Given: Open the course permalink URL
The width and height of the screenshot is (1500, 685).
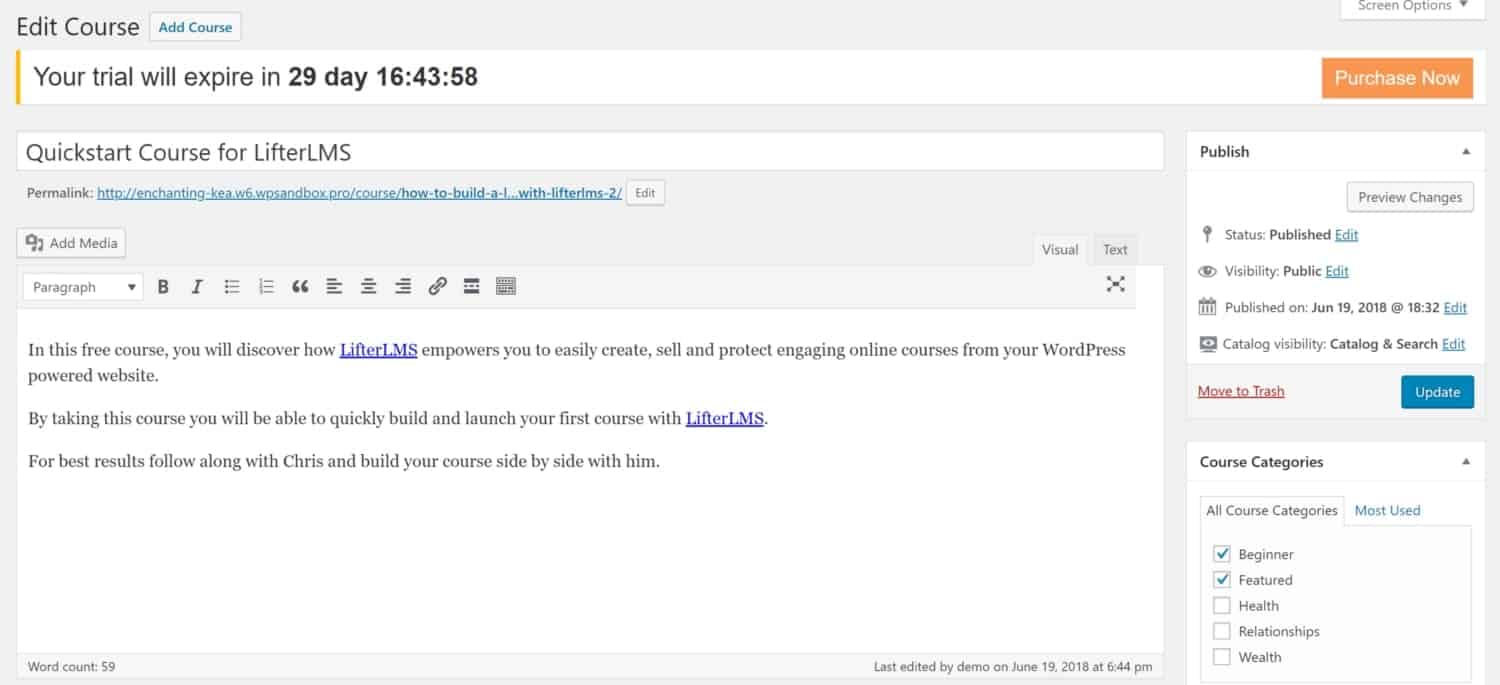Looking at the screenshot, I should tap(359, 193).
